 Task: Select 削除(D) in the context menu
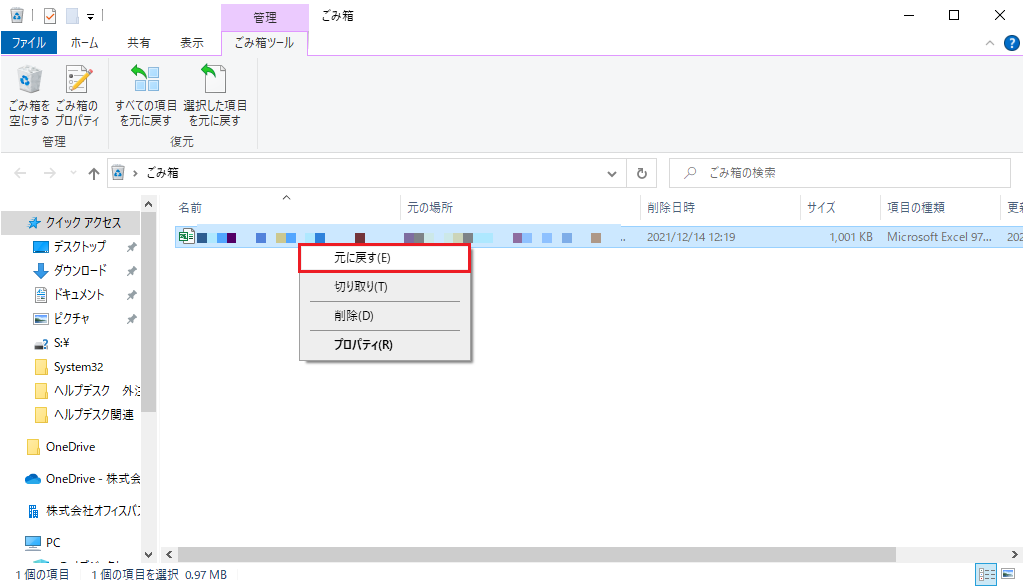[354, 316]
